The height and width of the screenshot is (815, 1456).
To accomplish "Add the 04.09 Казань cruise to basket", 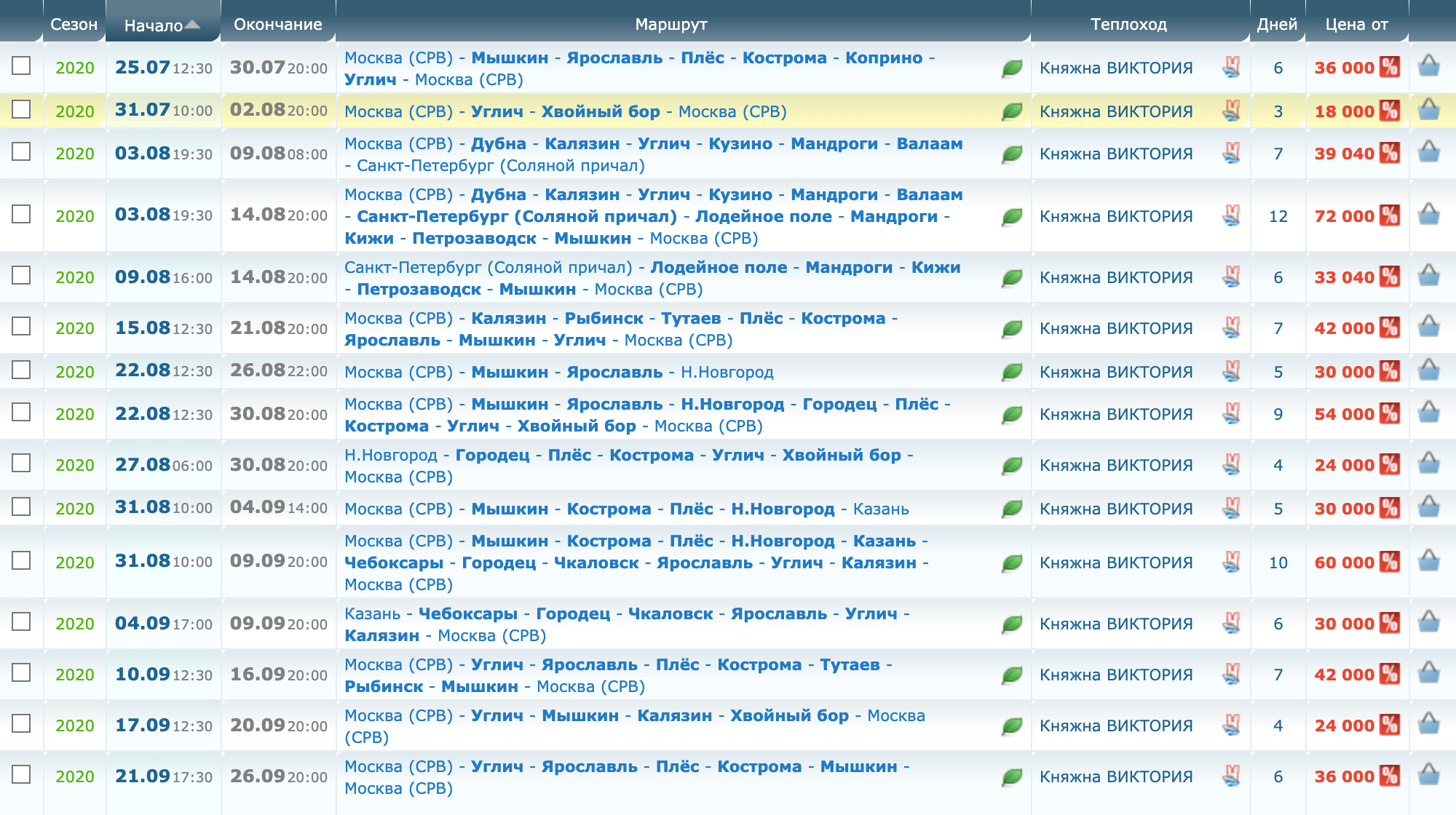I will [1429, 622].
